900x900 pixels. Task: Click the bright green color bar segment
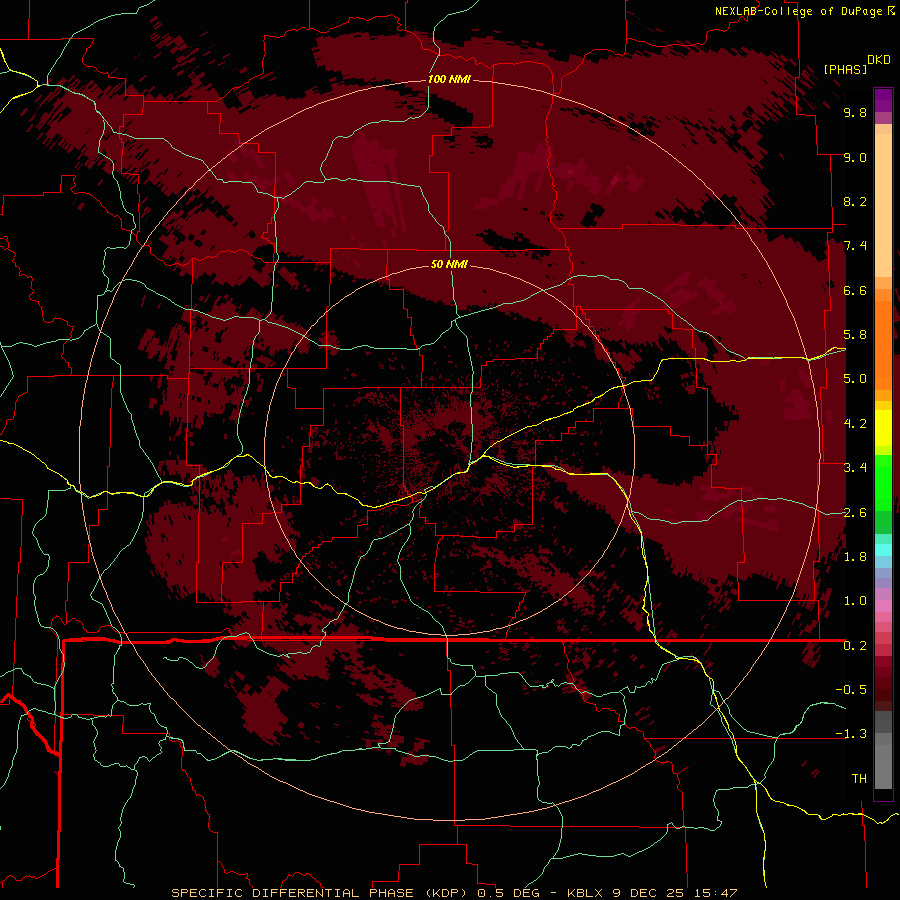point(883,482)
